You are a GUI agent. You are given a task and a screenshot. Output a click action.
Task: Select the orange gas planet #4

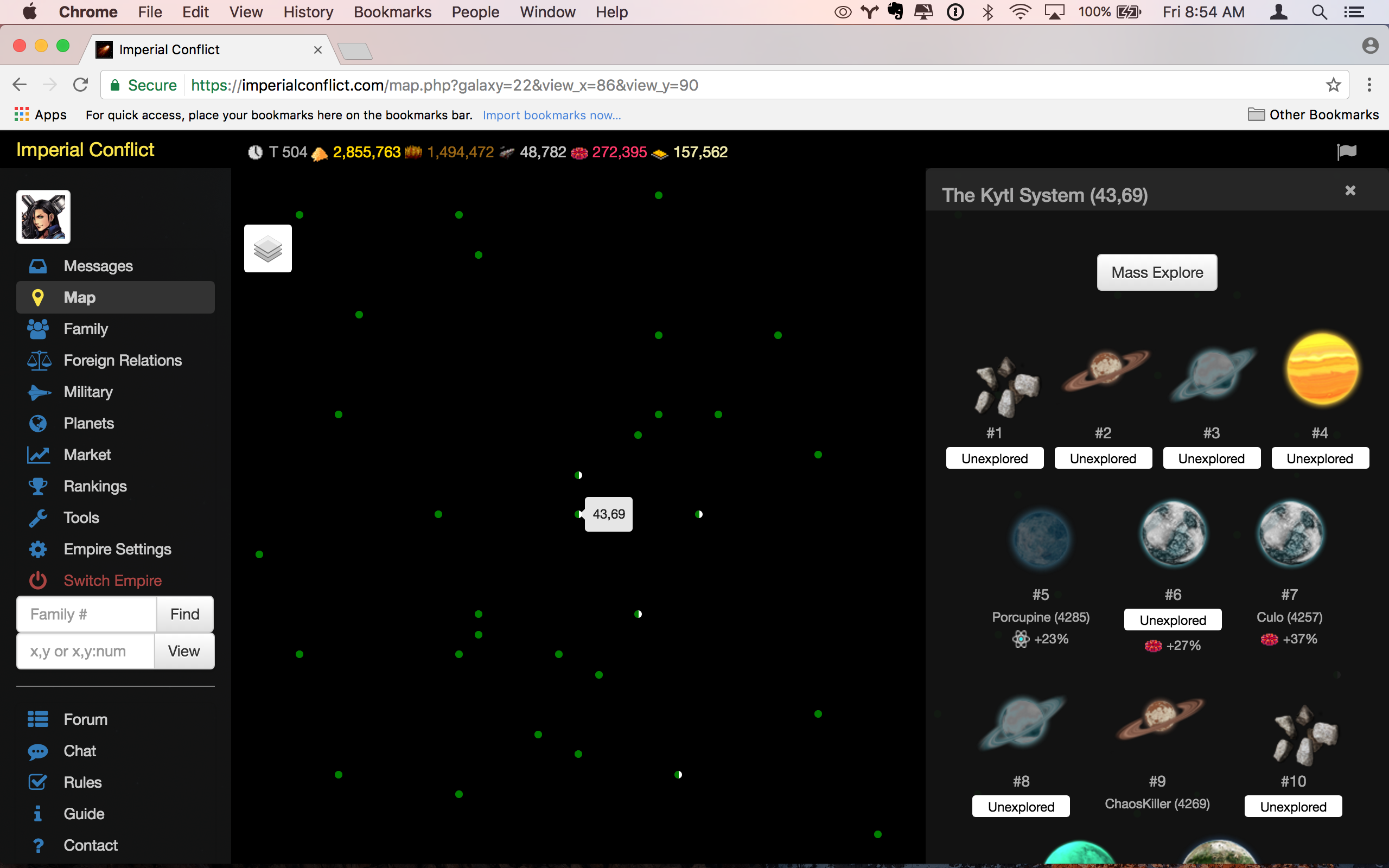click(1322, 369)
